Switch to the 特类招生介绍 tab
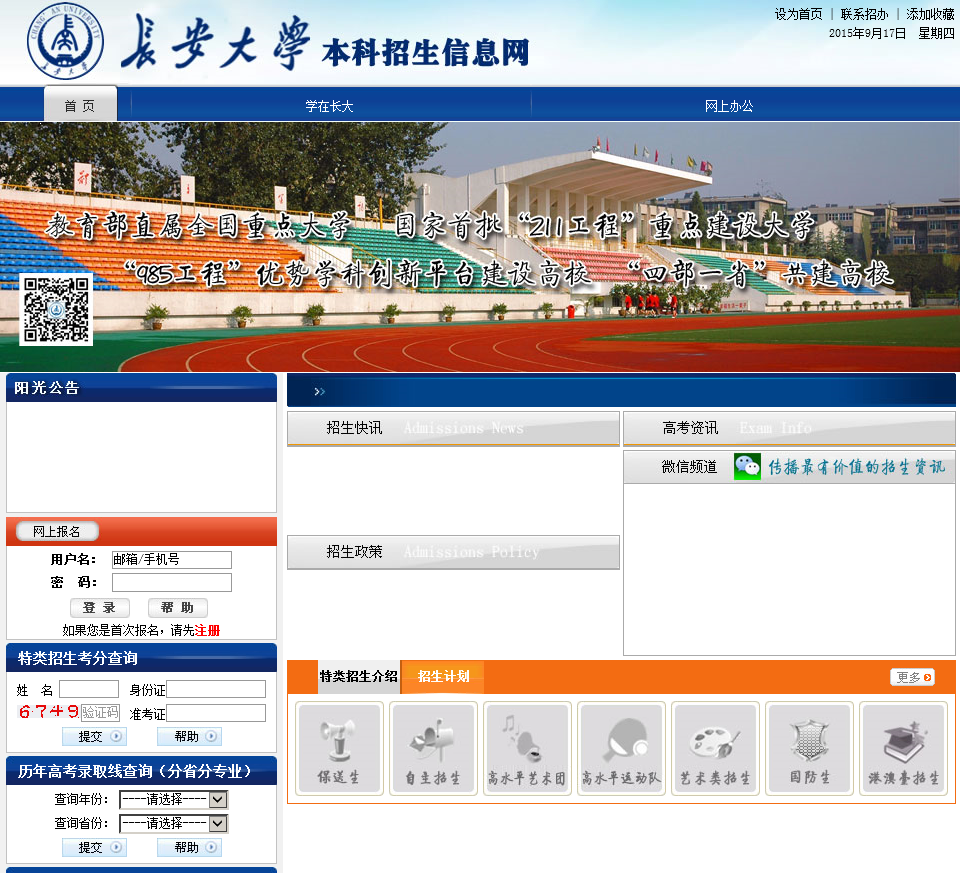Image resolution: width=960 pixels, height=873 pixels. click(358, 676)
